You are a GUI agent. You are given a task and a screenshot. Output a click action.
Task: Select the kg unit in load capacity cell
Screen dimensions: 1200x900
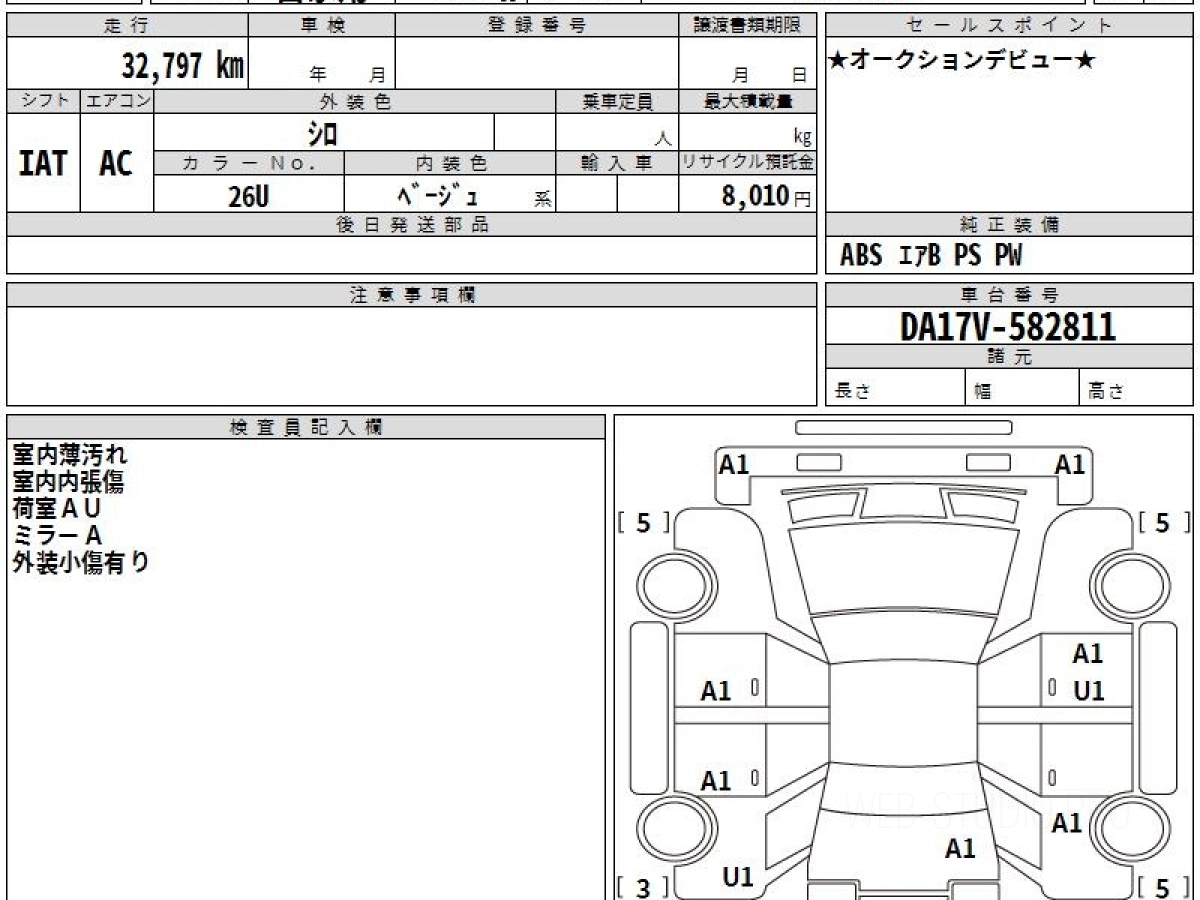tap(802, 138)
